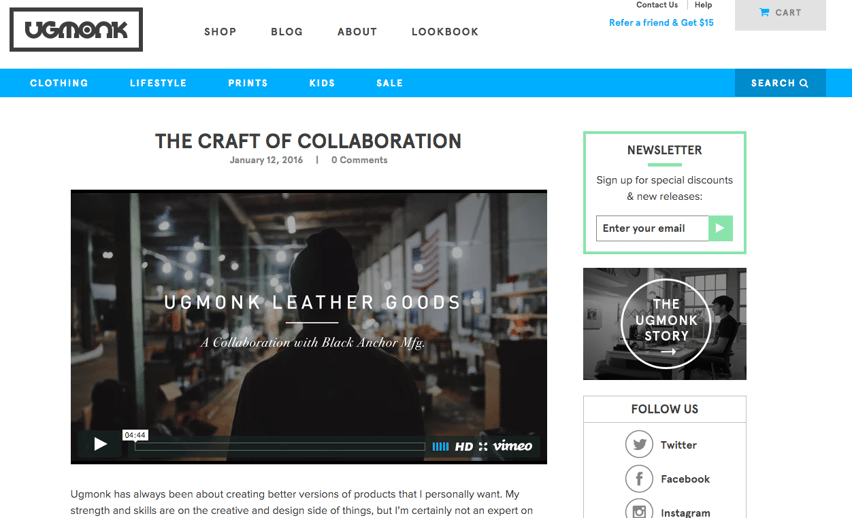Viewport: 852px width, 518px height.
Task: Open The Ugmonk Story banner
Action: coord(665,324)
